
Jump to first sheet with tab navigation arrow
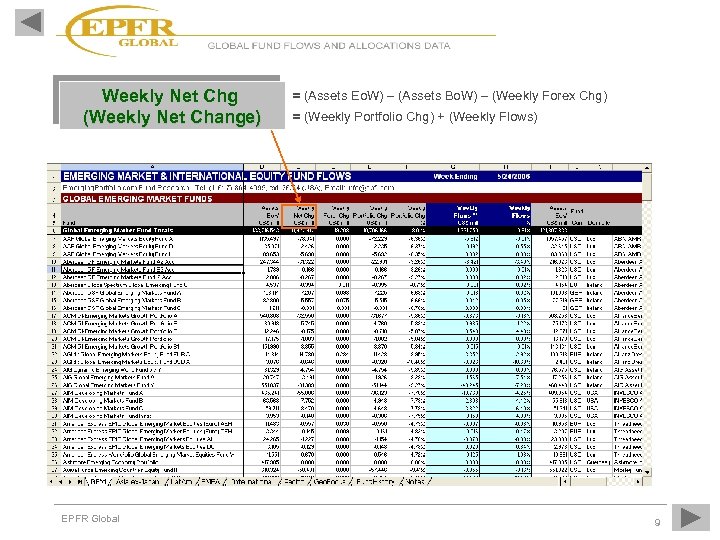click(x=51, y=482)
